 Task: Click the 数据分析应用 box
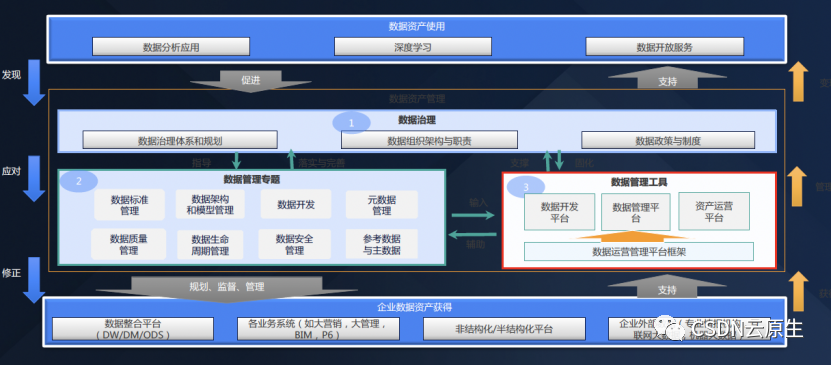171,47
